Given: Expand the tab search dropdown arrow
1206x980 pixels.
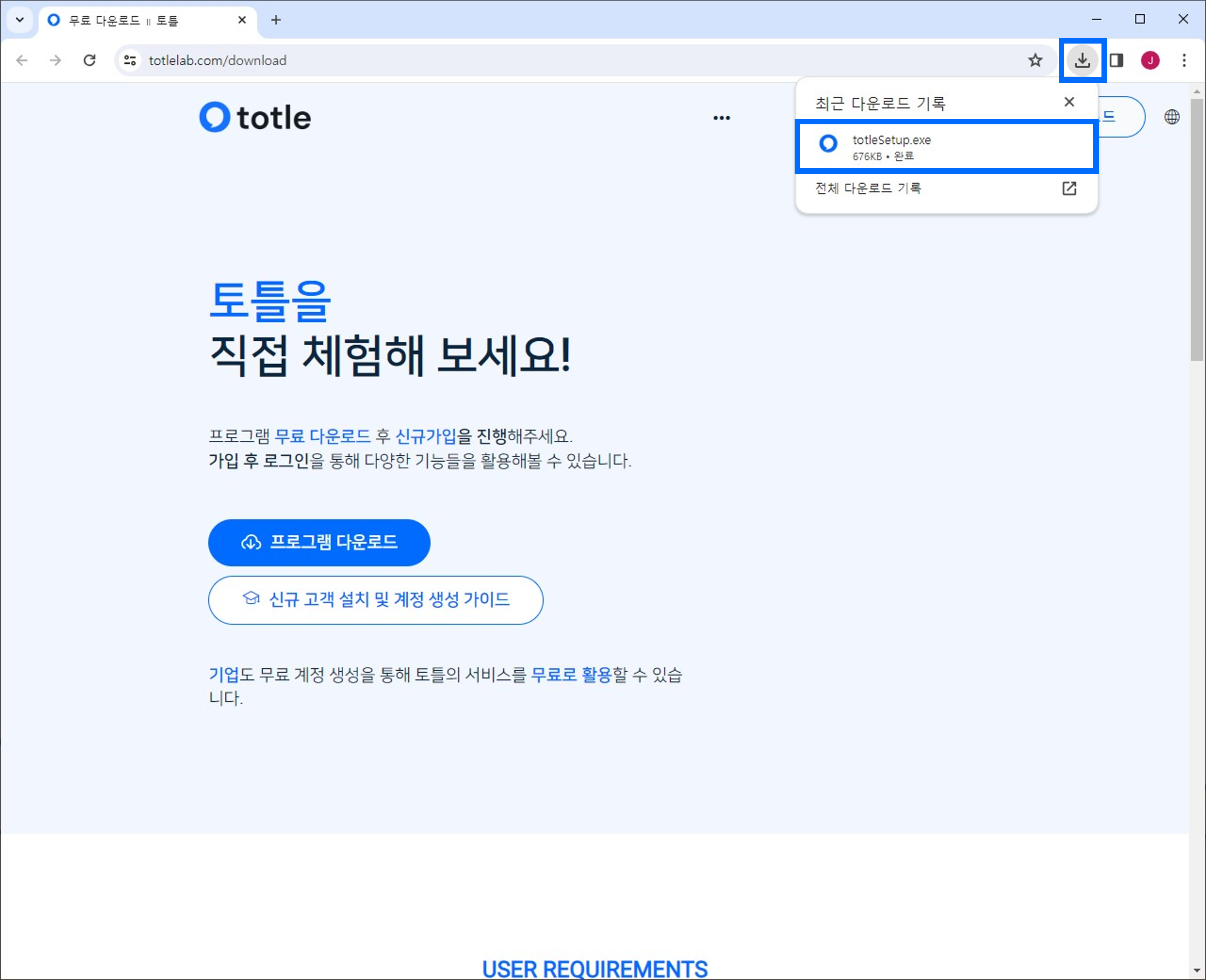Looking at the screenshot, I should pos(20,20).
